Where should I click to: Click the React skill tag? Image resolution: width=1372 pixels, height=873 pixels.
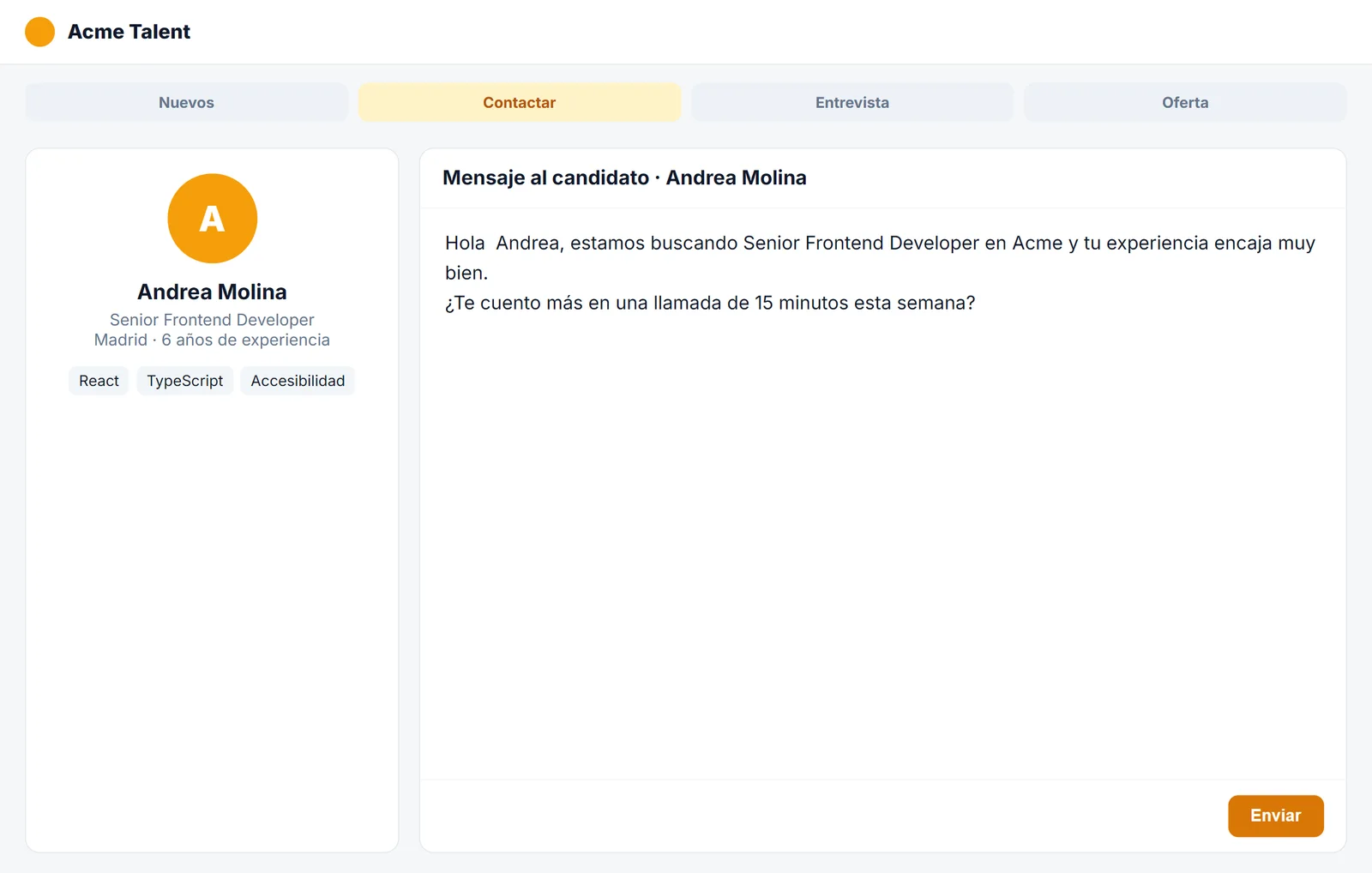click(x=99, y=381)
